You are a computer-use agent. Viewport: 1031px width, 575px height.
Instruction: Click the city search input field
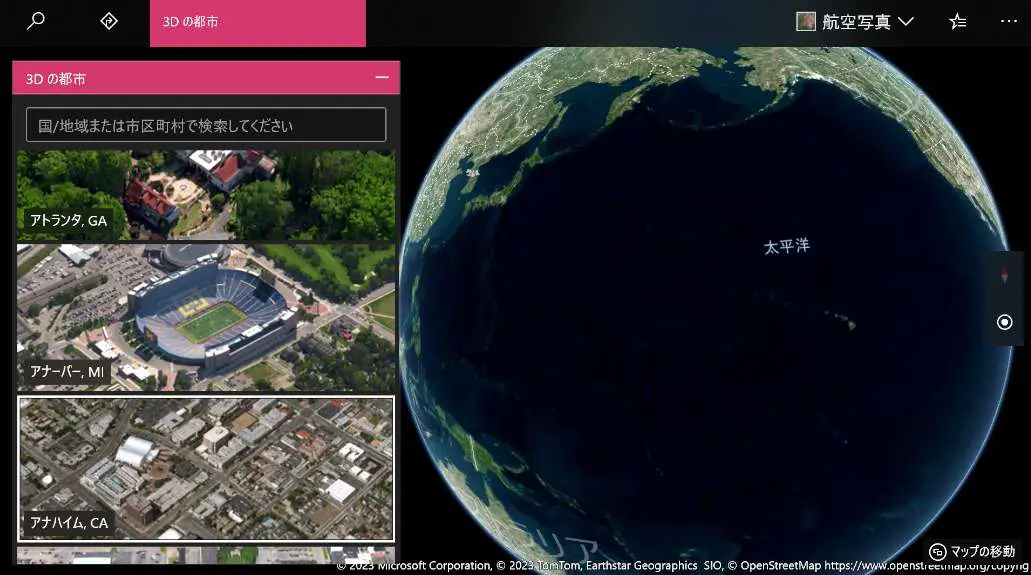click(x=206, y=125)
